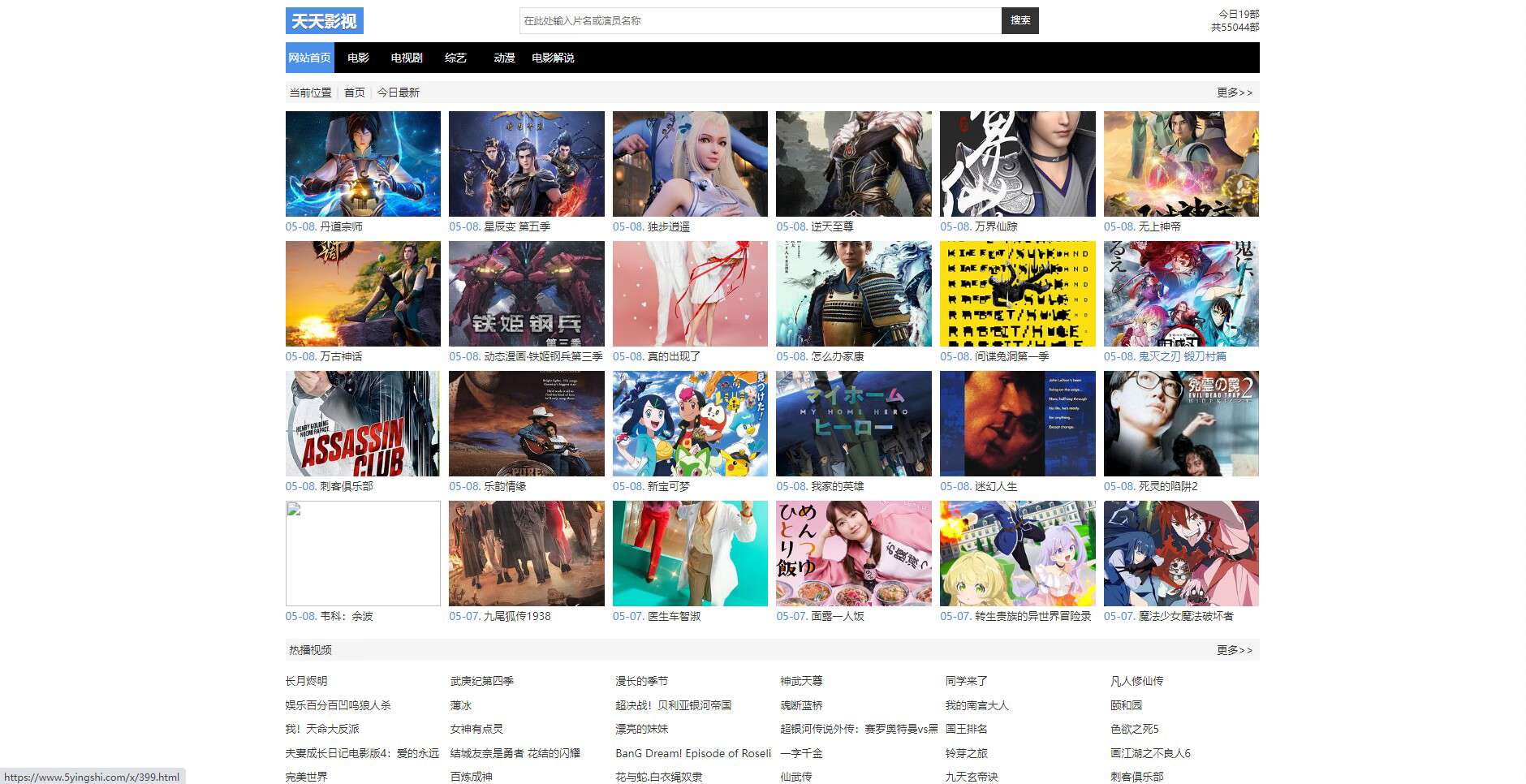
Task: Click 更多>> in the 今日最新 section
Action: pos(1235,93)
